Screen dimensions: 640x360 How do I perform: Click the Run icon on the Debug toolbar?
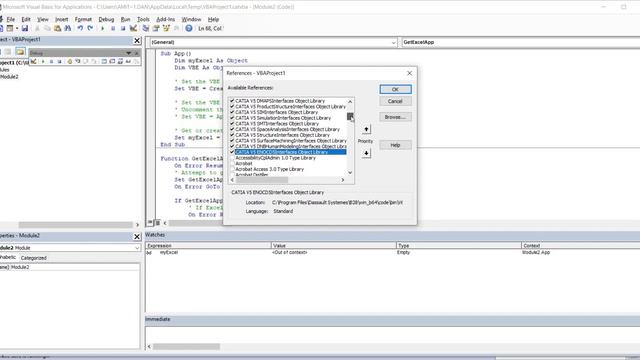point(43,61)
